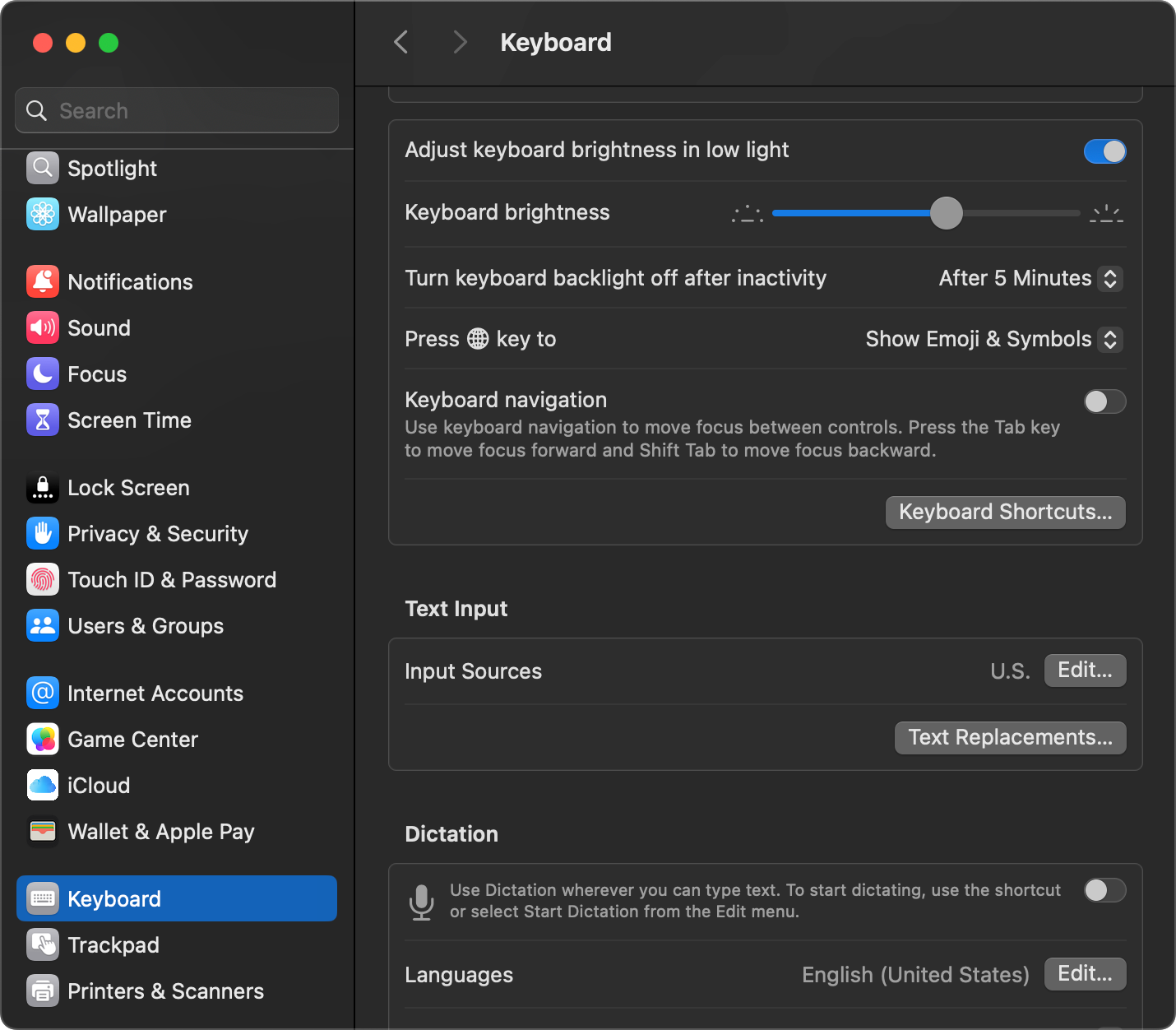Click the globe key icon

pos(478,339)
